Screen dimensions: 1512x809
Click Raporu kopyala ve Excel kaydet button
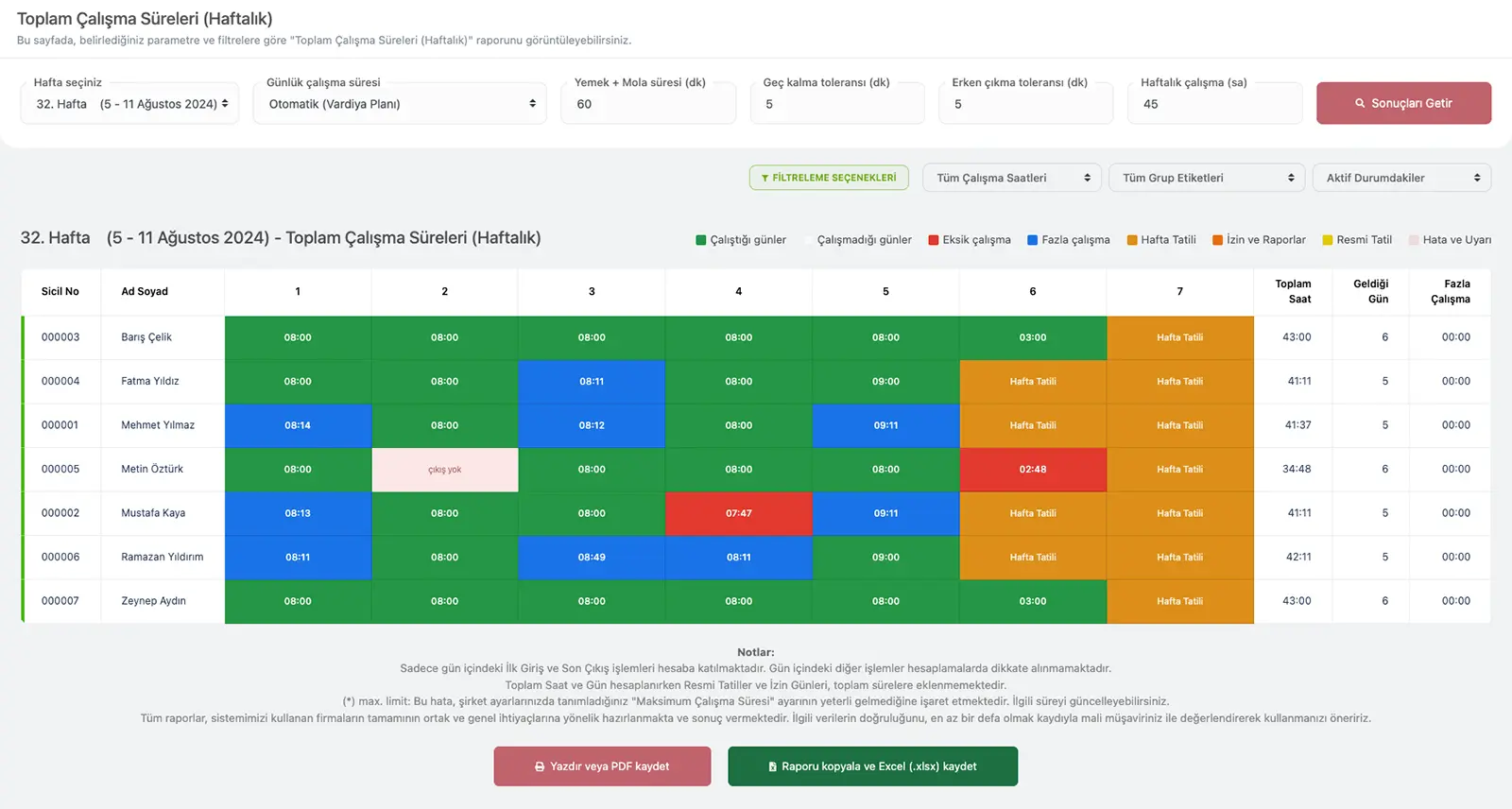tap(872, 766)
